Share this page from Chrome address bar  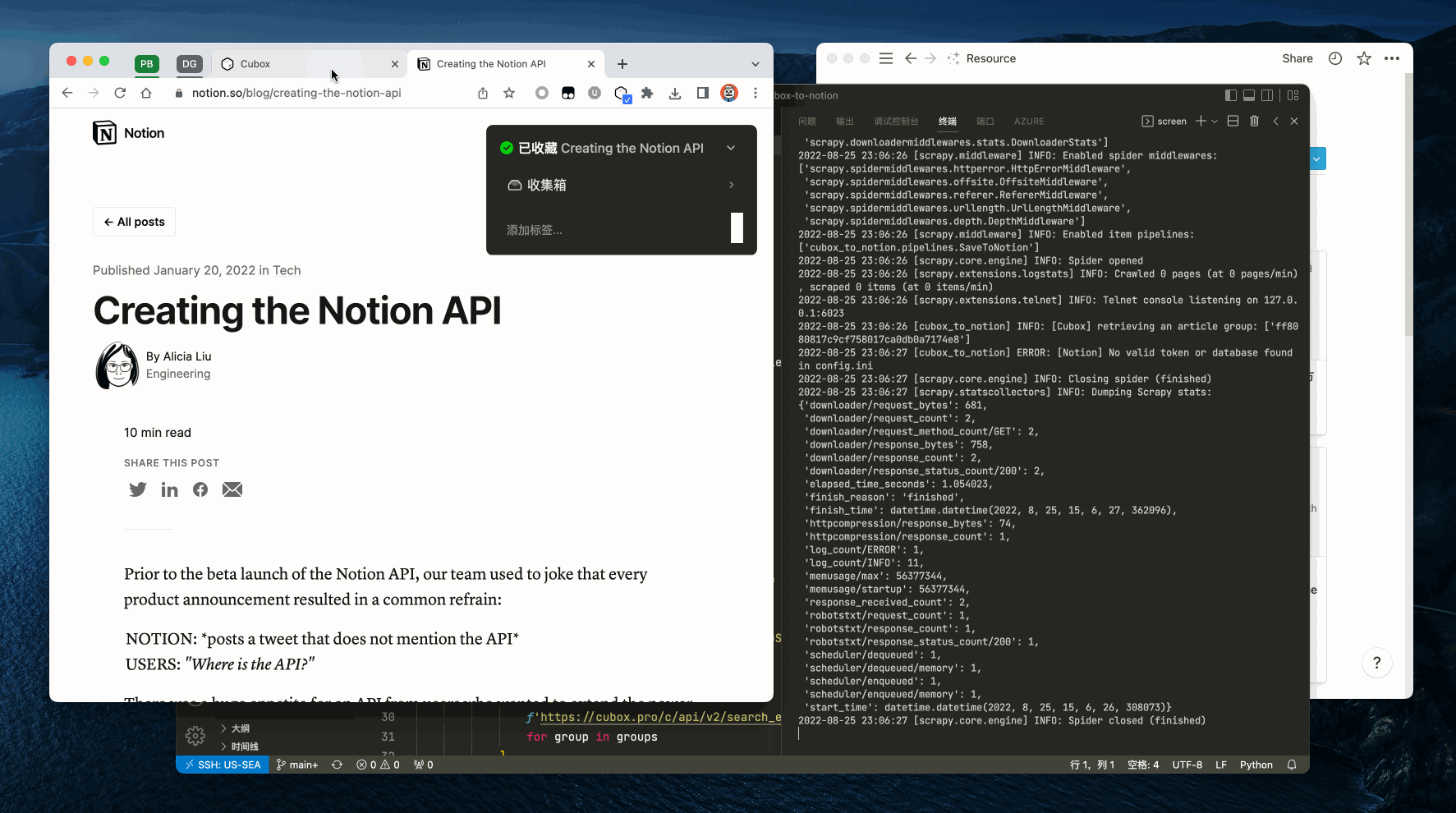(x=483, y=93)
